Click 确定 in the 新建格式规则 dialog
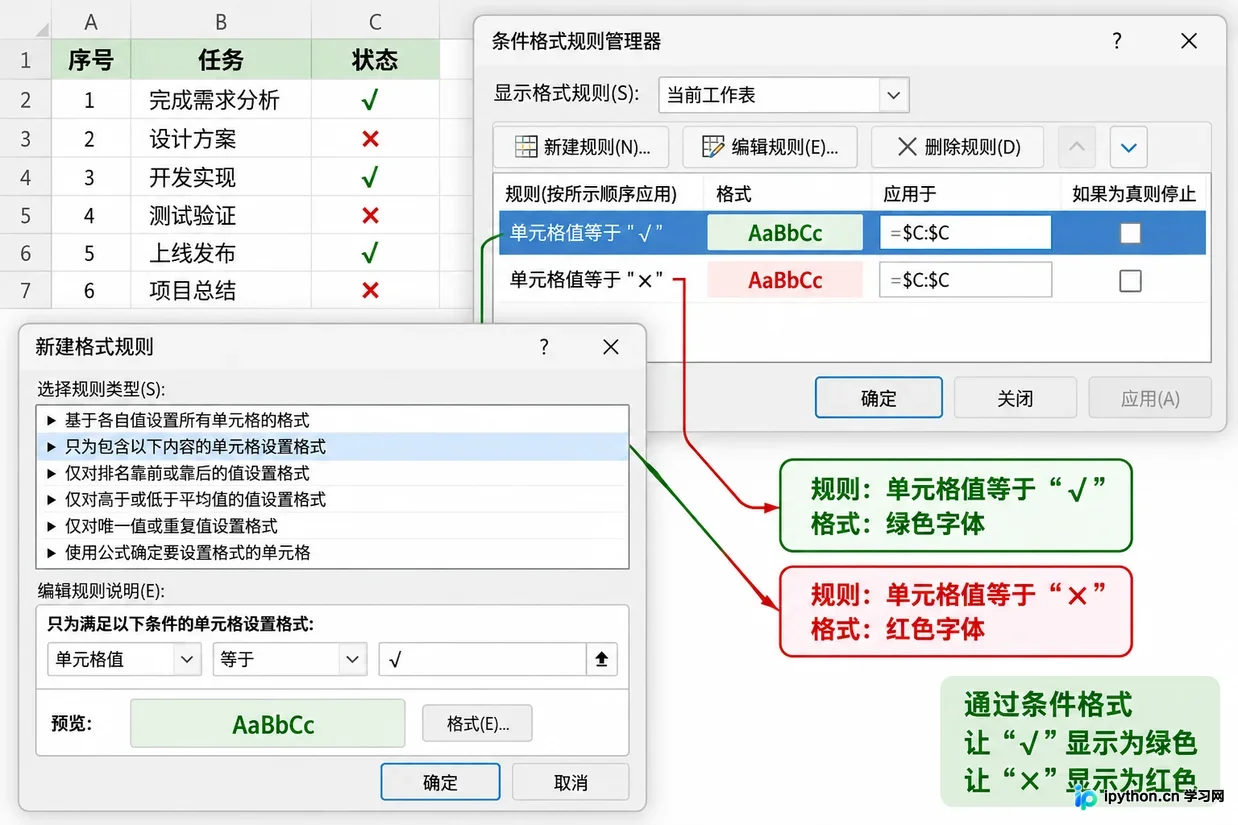This screenshot has width=1238, height=825. 440,783
